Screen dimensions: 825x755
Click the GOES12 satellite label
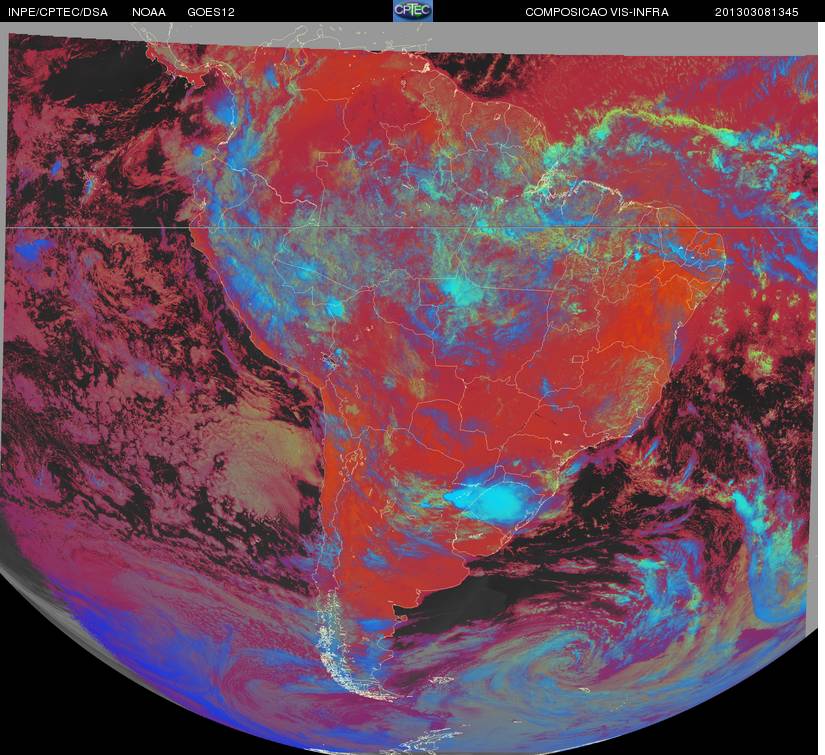(x=211, y=12)
